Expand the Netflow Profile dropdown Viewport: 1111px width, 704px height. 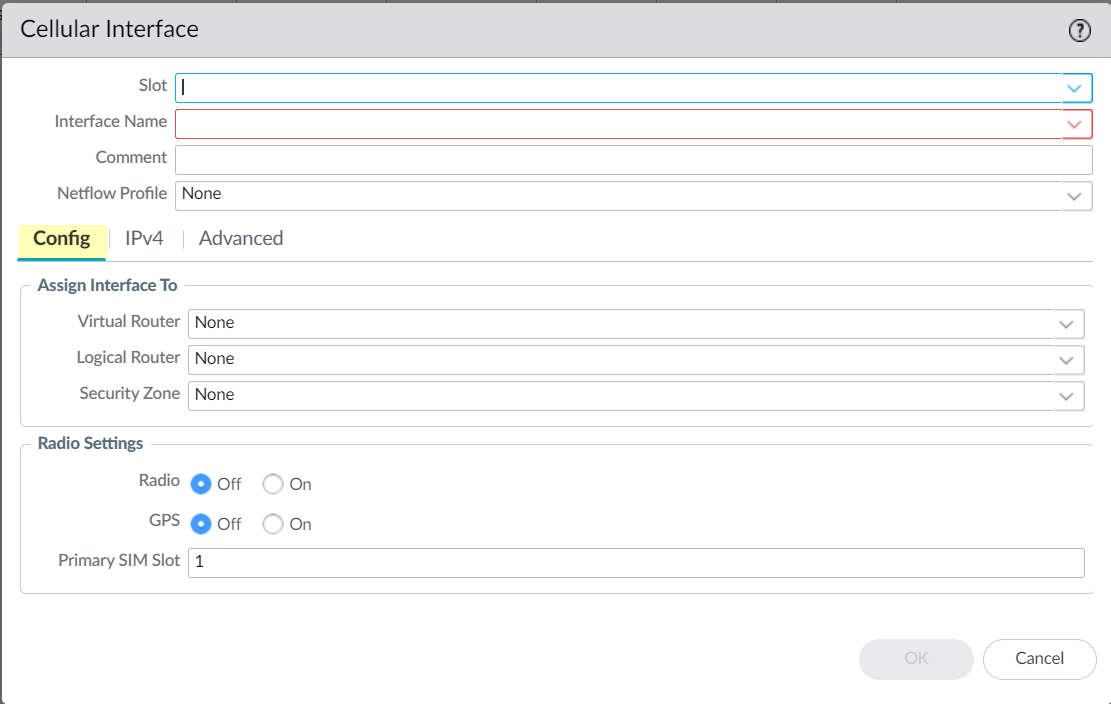point(1074,196)
